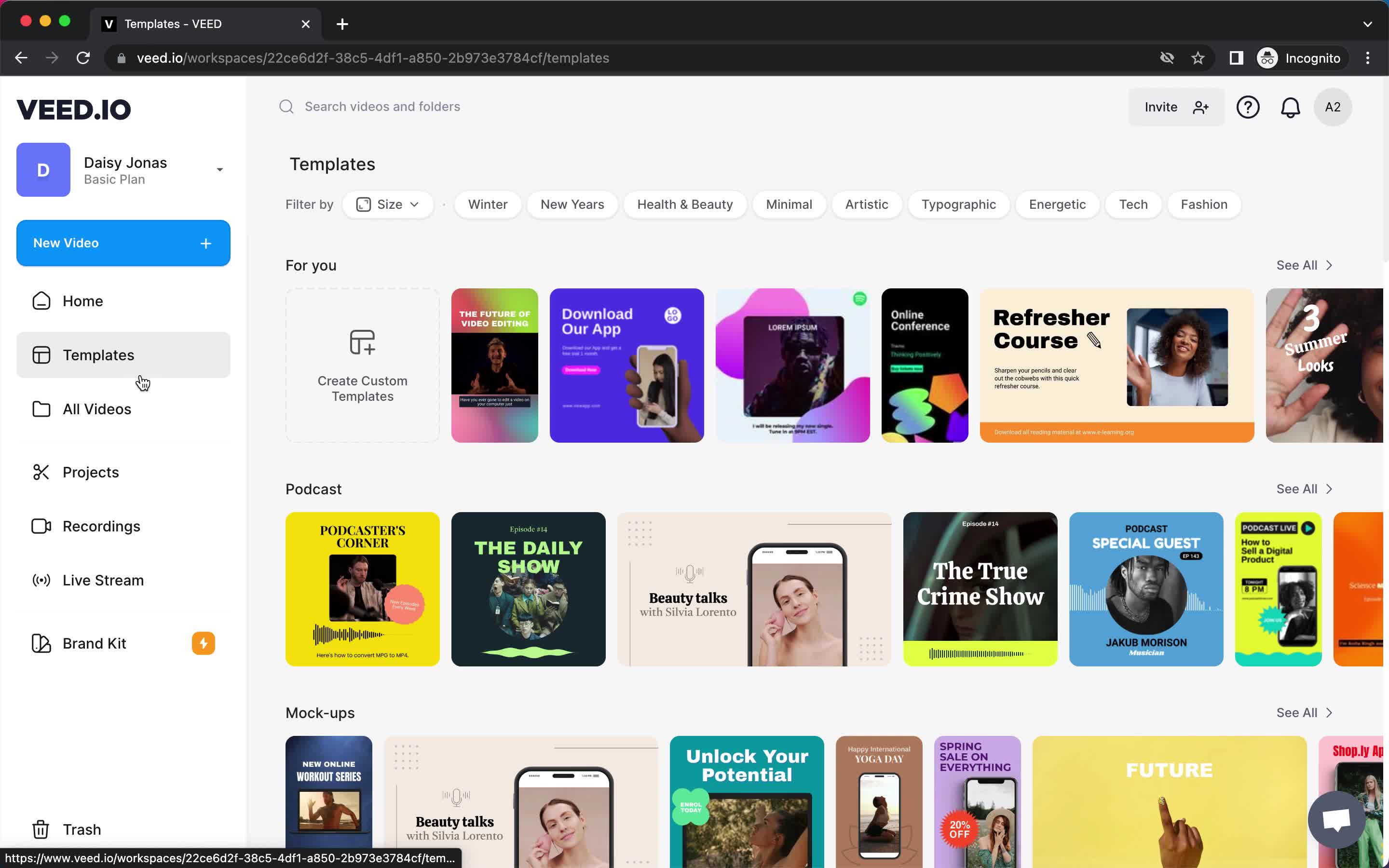Image resolution: width=1389 pixels, height=868 pixels.
Task: Click the New Video button
Action: [123, 243]
